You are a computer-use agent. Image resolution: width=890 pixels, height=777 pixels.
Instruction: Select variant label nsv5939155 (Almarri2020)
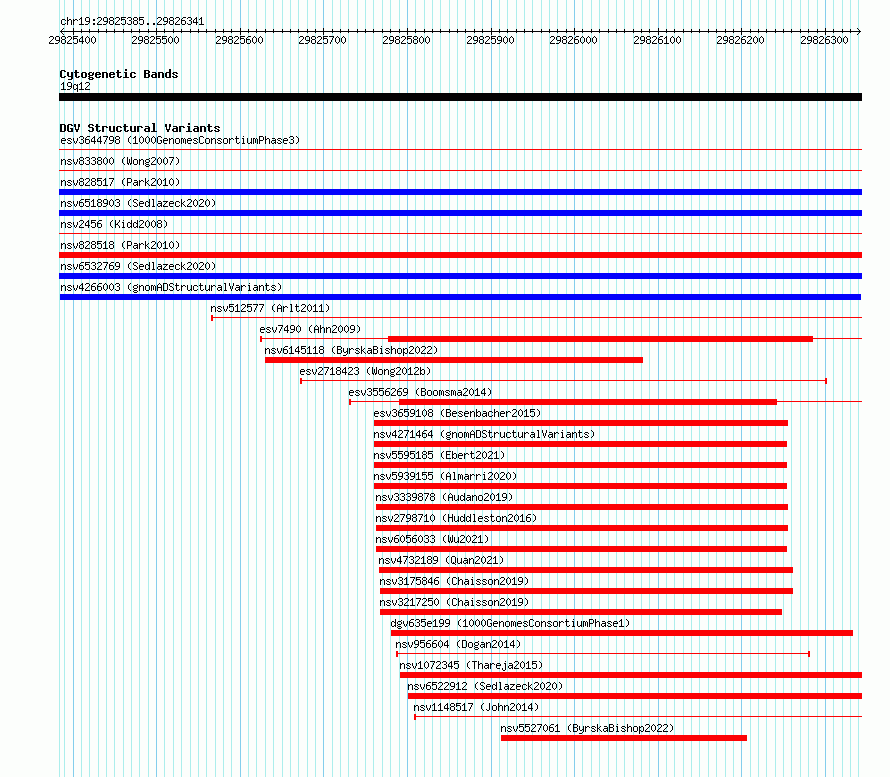(445, 476)
